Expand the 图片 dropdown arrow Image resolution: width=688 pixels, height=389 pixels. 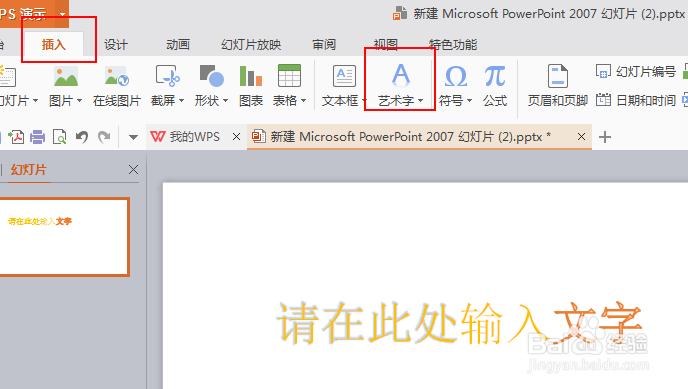[x=79, y=101]
